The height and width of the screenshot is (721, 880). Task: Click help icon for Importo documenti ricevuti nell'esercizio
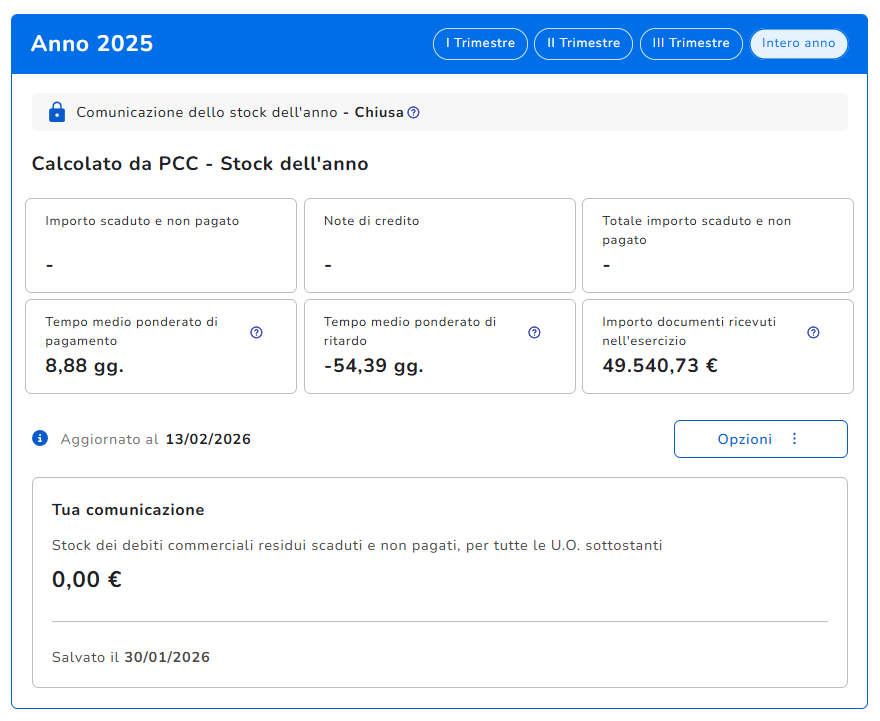[813, 333]
